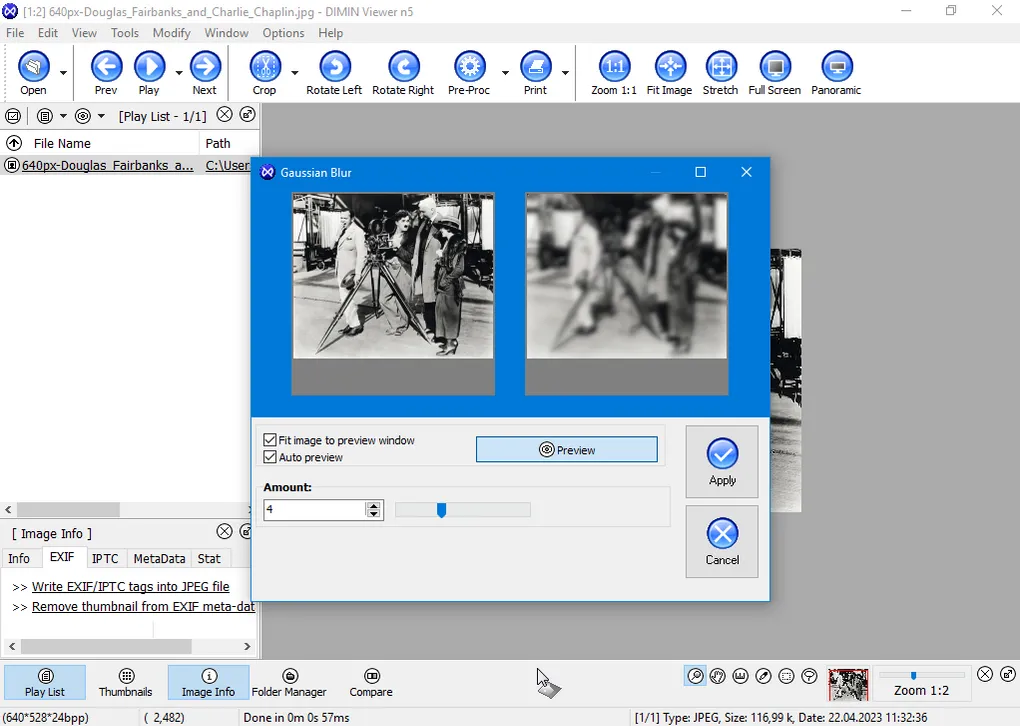Click the Zoom 1:1 icon
The width and height of the screenshot is (1020, 726).
click(x=613, y=67)
